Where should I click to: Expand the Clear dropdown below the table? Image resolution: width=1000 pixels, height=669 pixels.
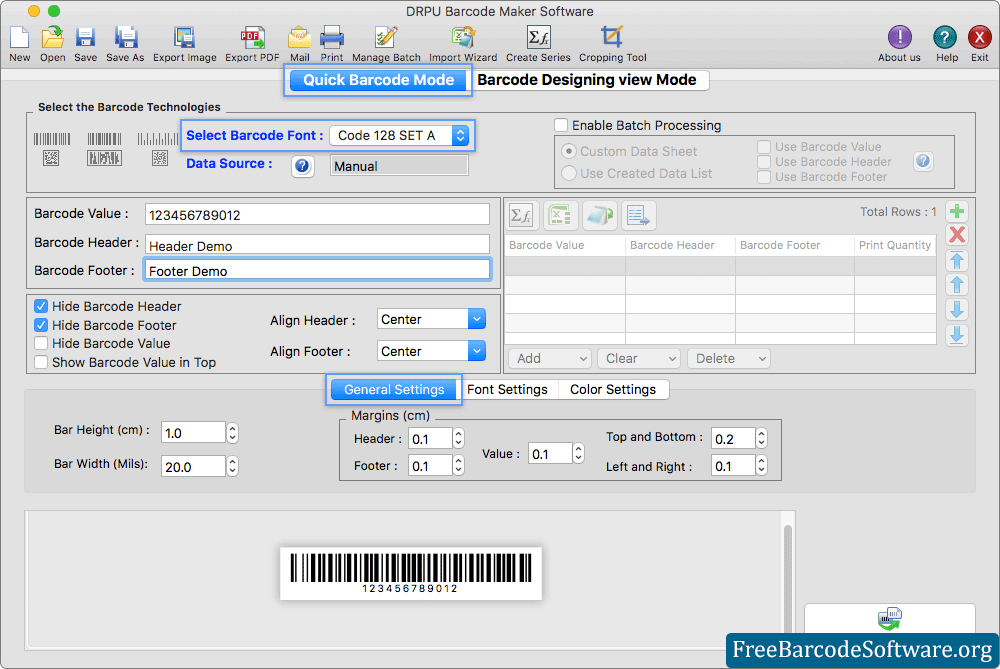pyautogui.click(x=638, y=358)
